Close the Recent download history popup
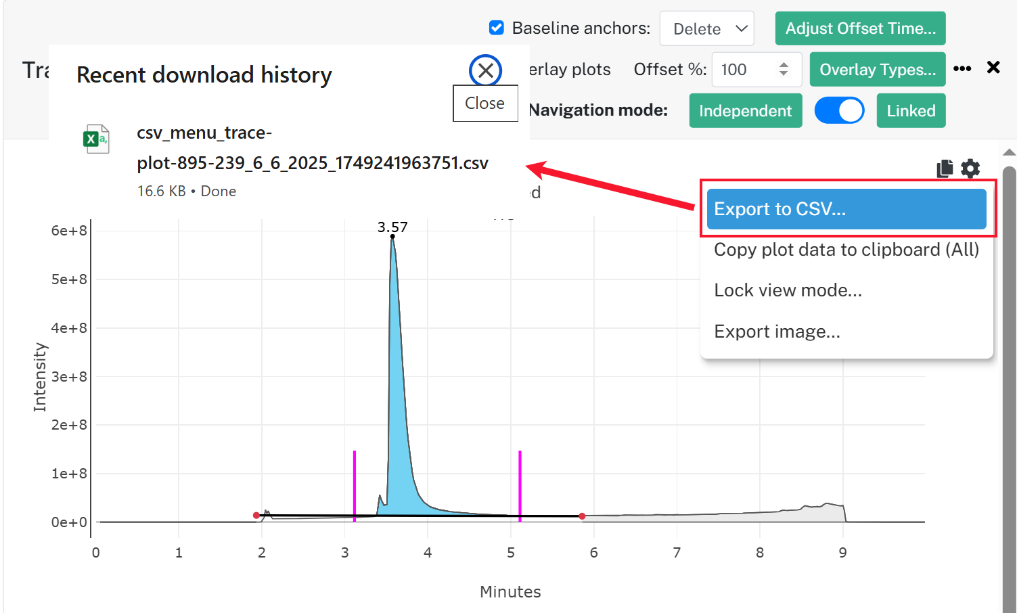Image resolution: width=1017 pixels, height=613 pixels. [485, 70]
